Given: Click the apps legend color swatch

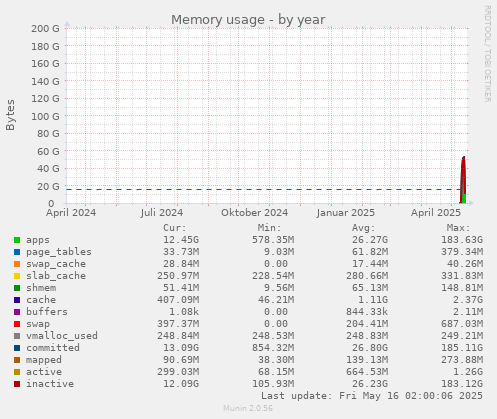Looking at the screenshot, I should (x=17, y=240).
